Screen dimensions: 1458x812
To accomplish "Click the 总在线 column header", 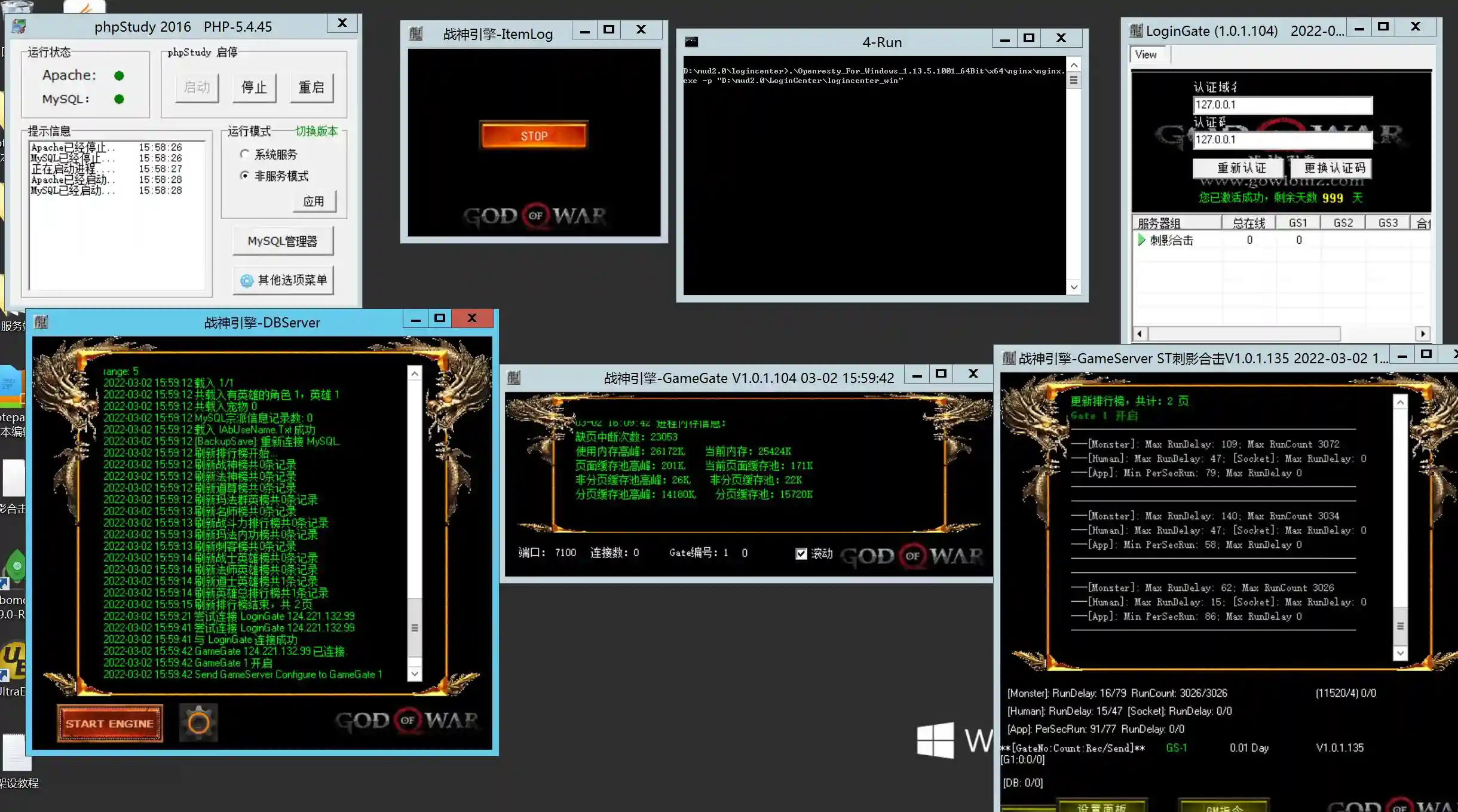I will (1248, 223).
